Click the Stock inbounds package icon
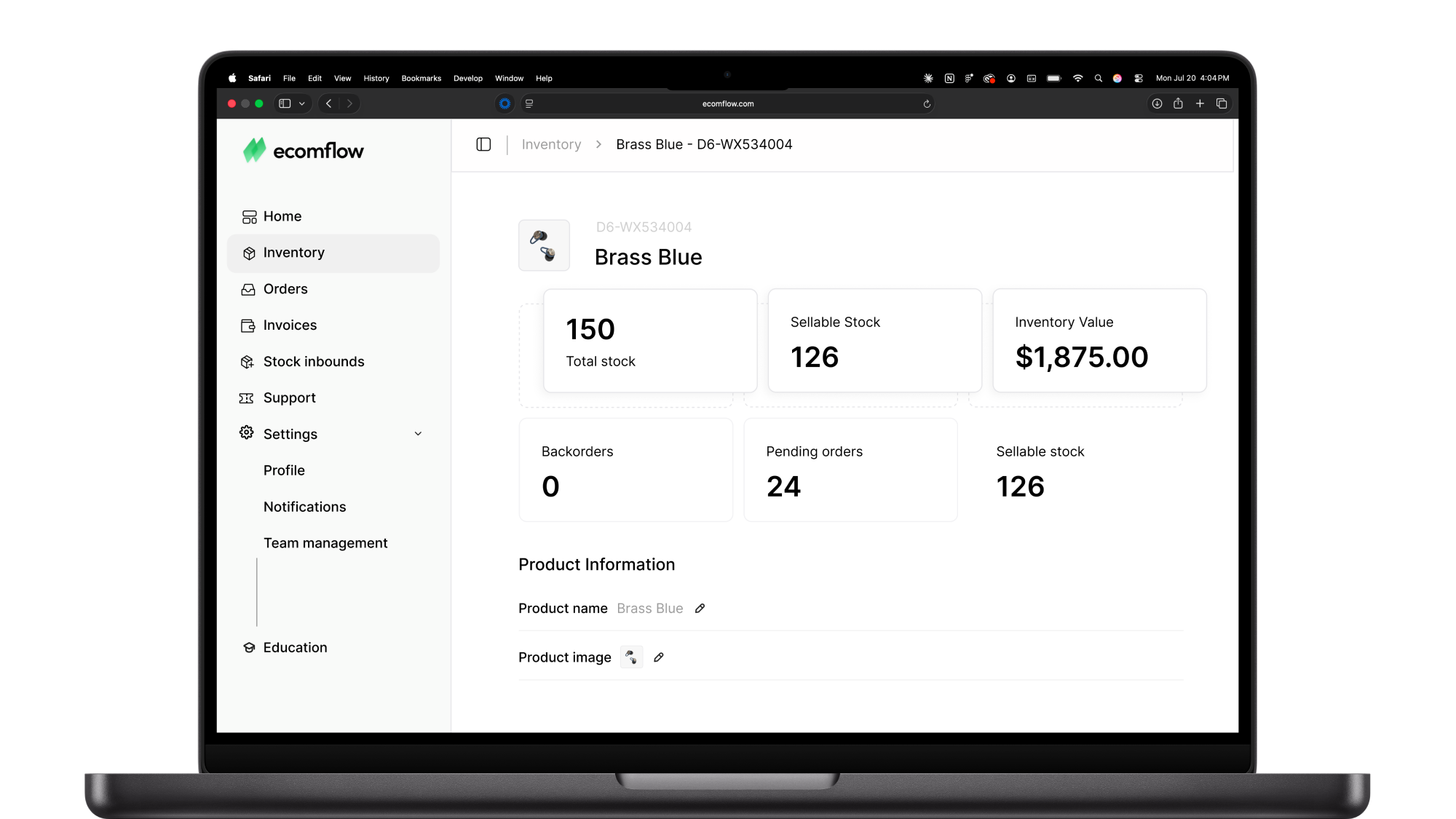1456x819 pixels. 248,362
